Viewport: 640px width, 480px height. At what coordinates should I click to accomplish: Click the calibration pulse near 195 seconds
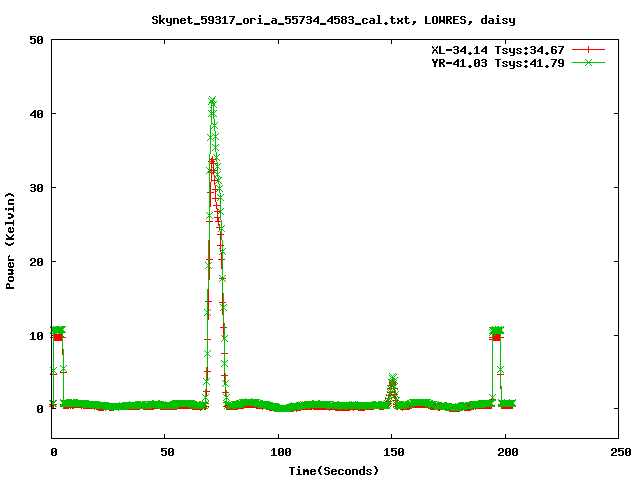point(496,331)
